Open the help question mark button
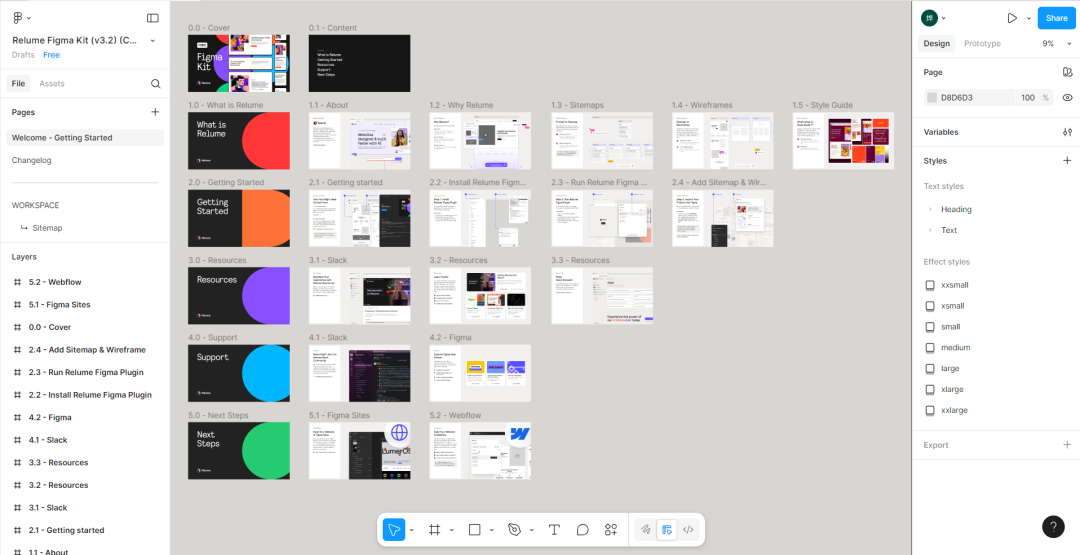The width and height of the screenshot is (1080, 555). (1053, 527)
